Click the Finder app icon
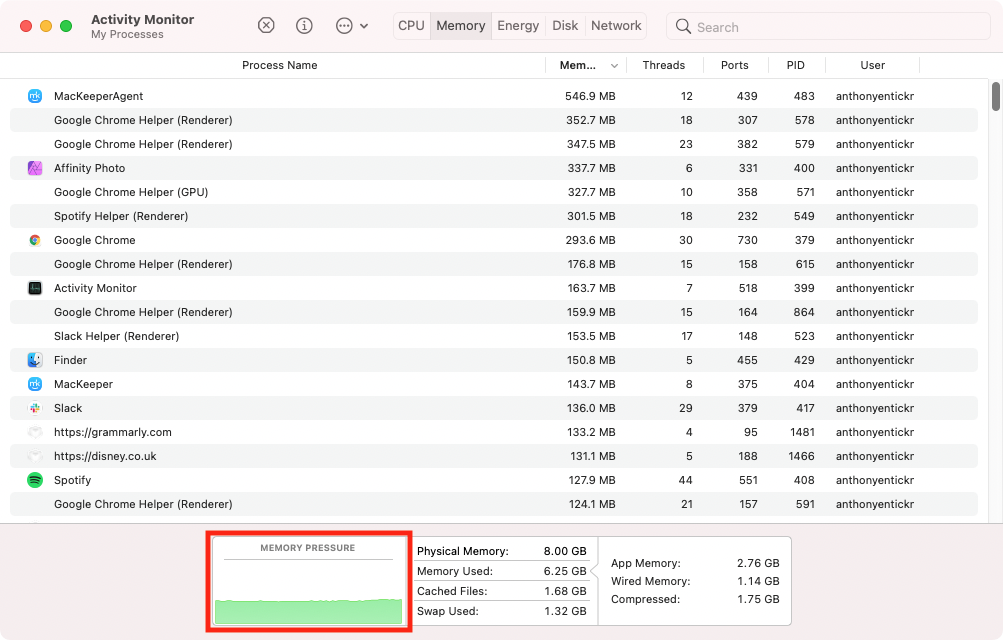 click(35, 360)
